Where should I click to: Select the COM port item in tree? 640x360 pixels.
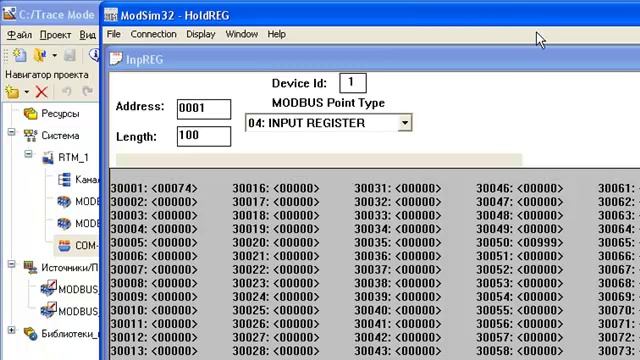pos(86,246)
